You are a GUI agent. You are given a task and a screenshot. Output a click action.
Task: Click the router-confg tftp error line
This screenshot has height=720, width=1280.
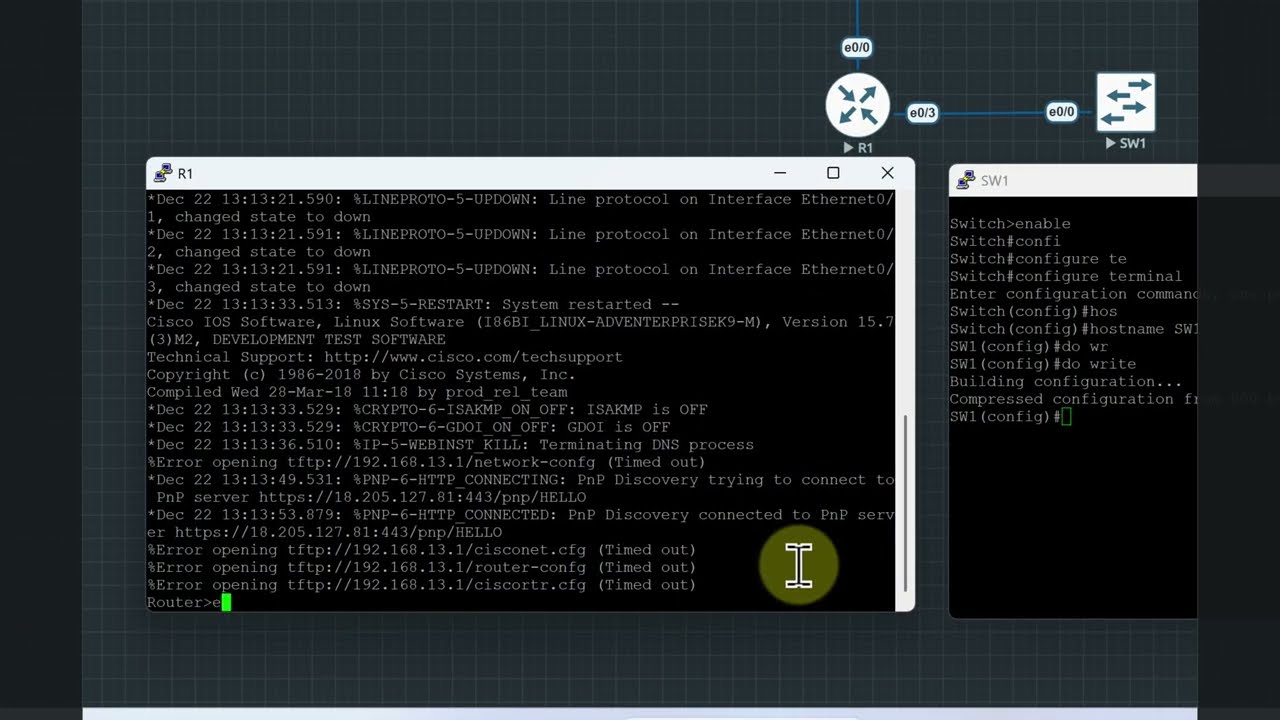422,567
